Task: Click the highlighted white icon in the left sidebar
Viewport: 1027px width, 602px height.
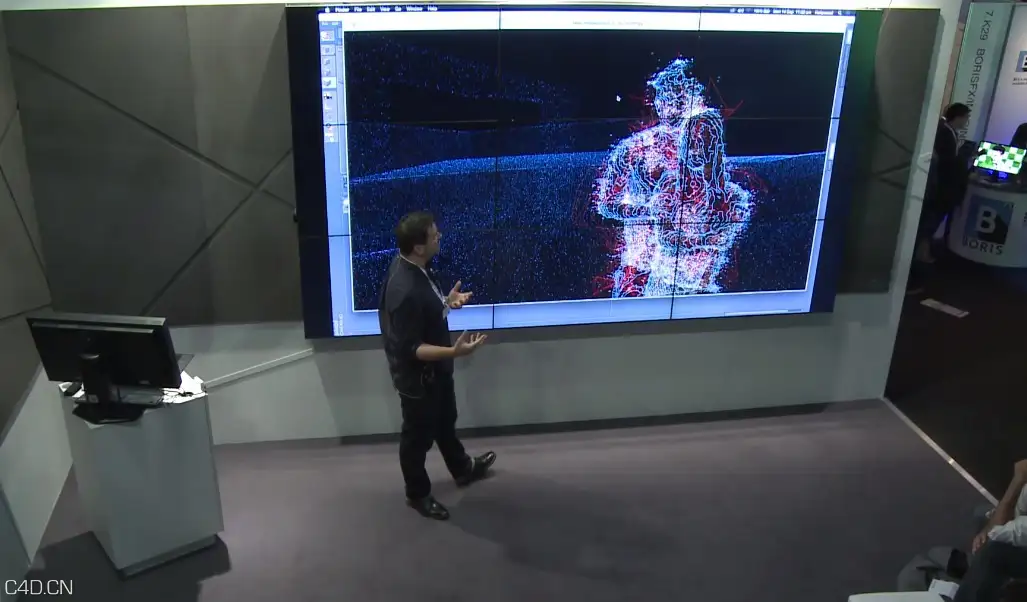Action: pos(329,83)
